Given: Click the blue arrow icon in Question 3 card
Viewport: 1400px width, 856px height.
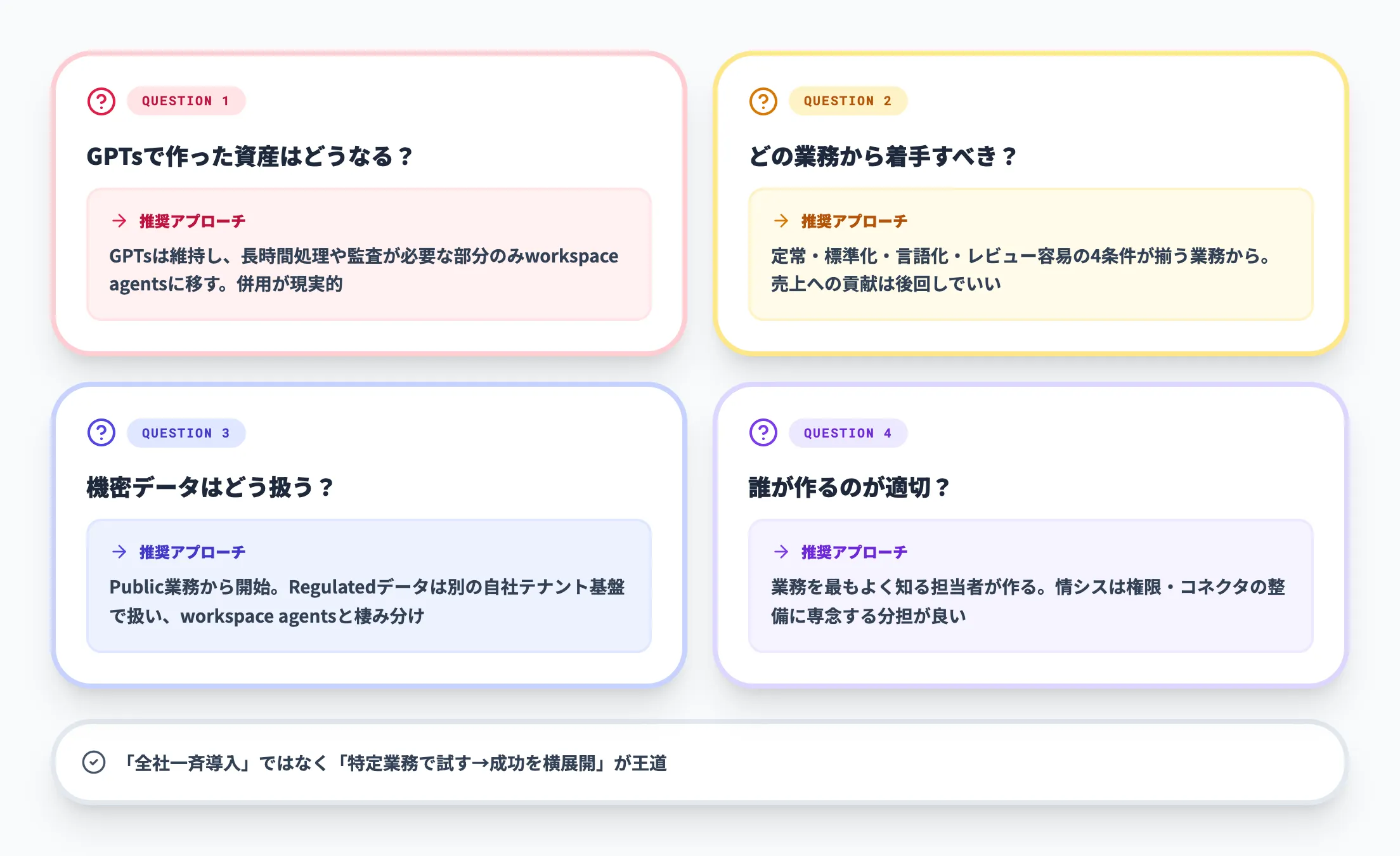Looking at the screenshot, I should click(x=118, y=552).
